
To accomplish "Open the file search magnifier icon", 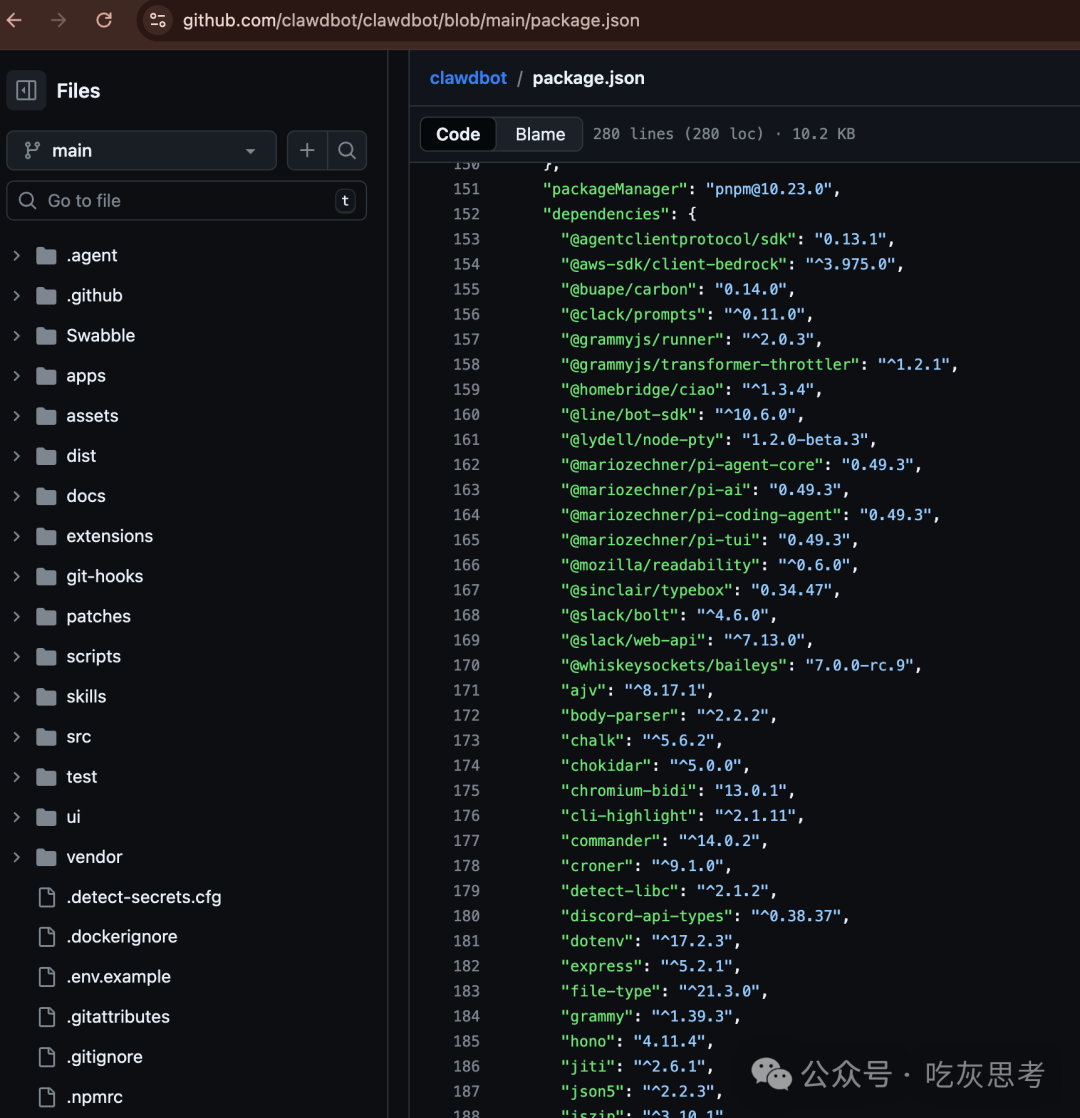I will click(x=347, y=150).
